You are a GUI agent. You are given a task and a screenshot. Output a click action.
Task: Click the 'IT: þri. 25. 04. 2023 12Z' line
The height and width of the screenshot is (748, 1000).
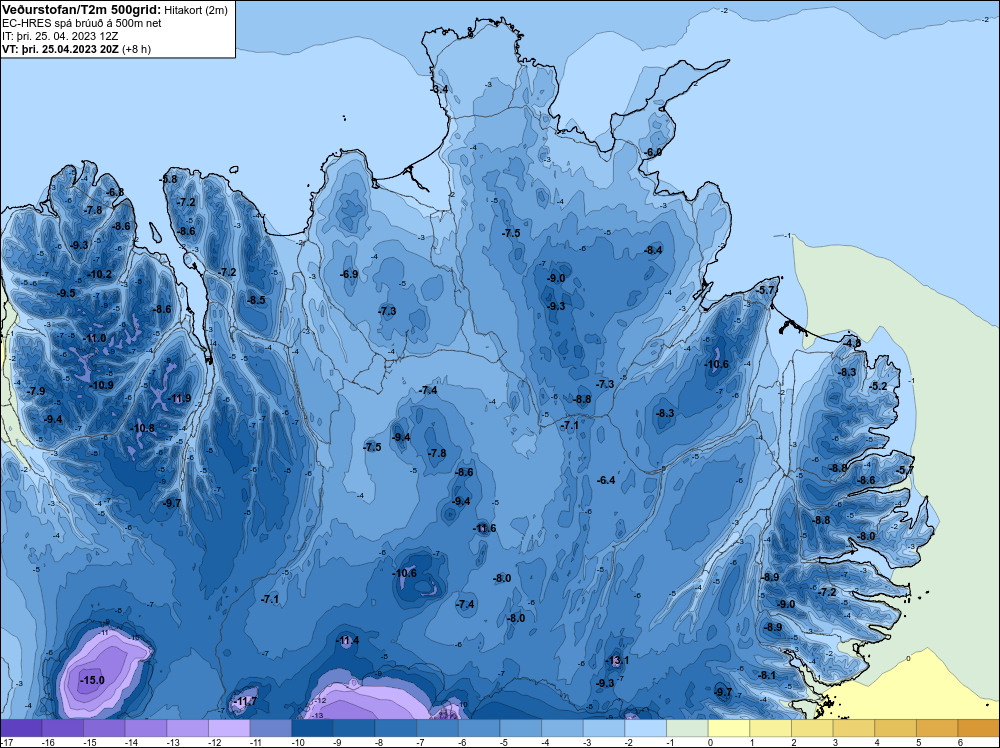60,36
